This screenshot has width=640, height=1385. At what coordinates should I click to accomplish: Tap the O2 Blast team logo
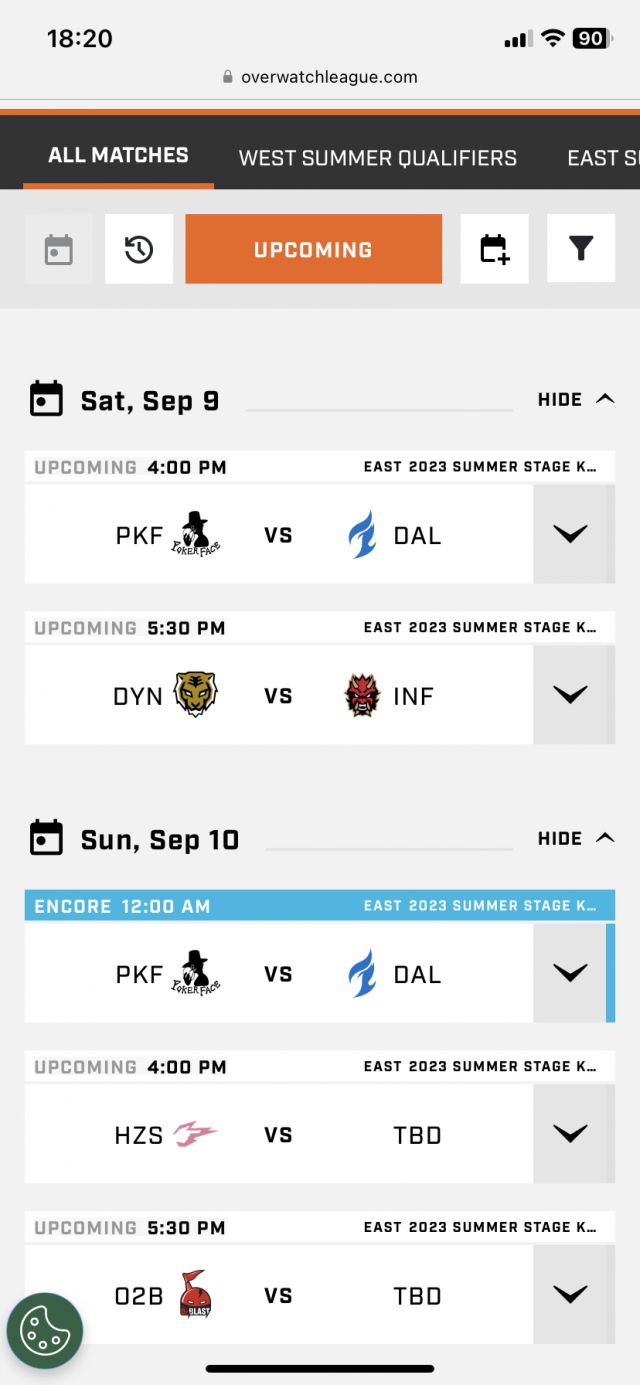click(196, 1295)
